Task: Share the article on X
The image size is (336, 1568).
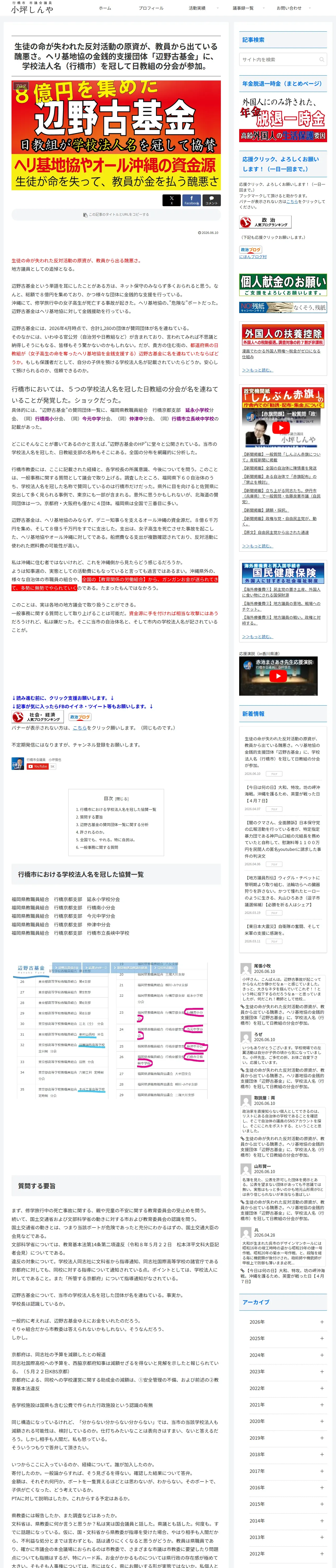Action: pos(171,200)
